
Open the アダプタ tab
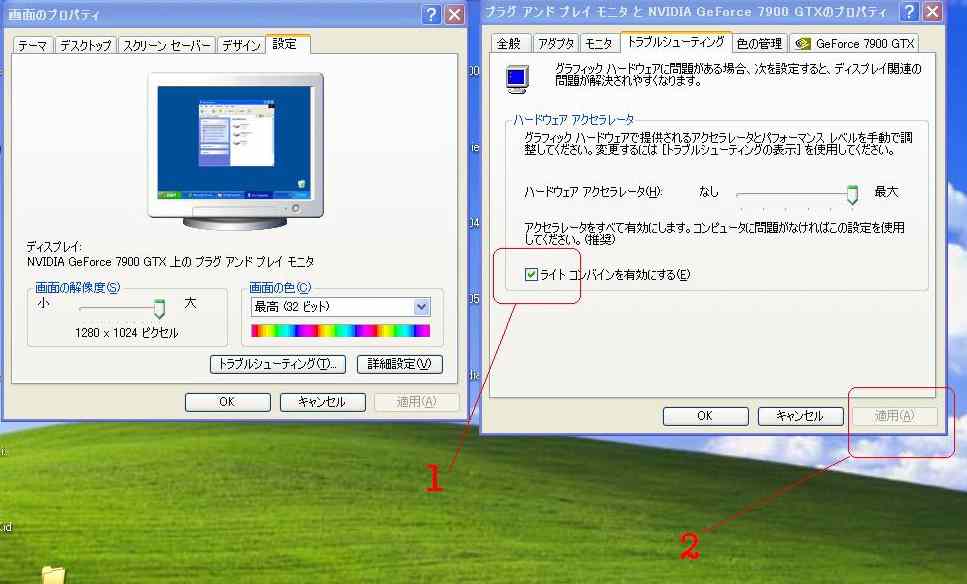point(556,43)
